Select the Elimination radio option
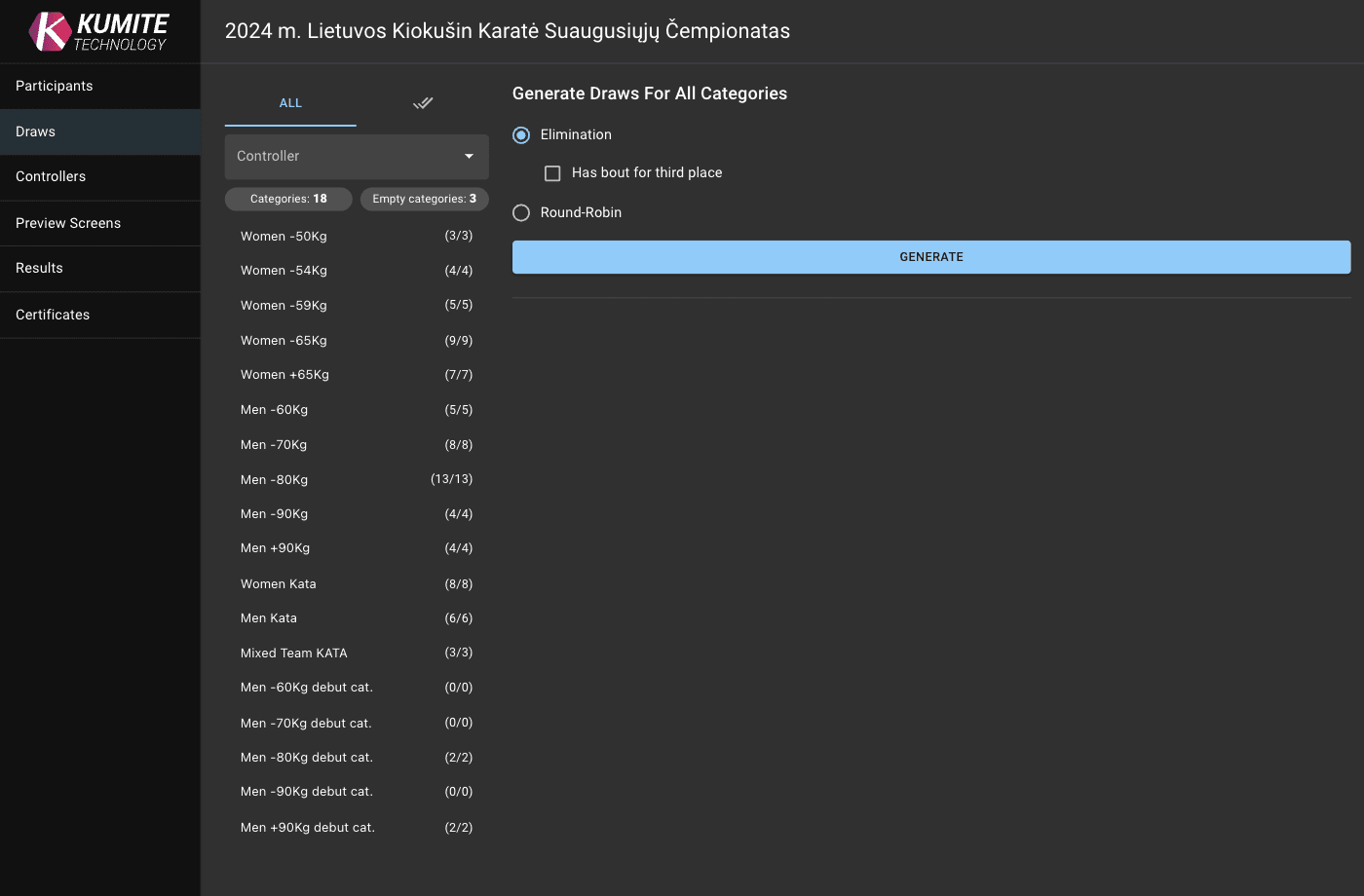 pos(521,135)
